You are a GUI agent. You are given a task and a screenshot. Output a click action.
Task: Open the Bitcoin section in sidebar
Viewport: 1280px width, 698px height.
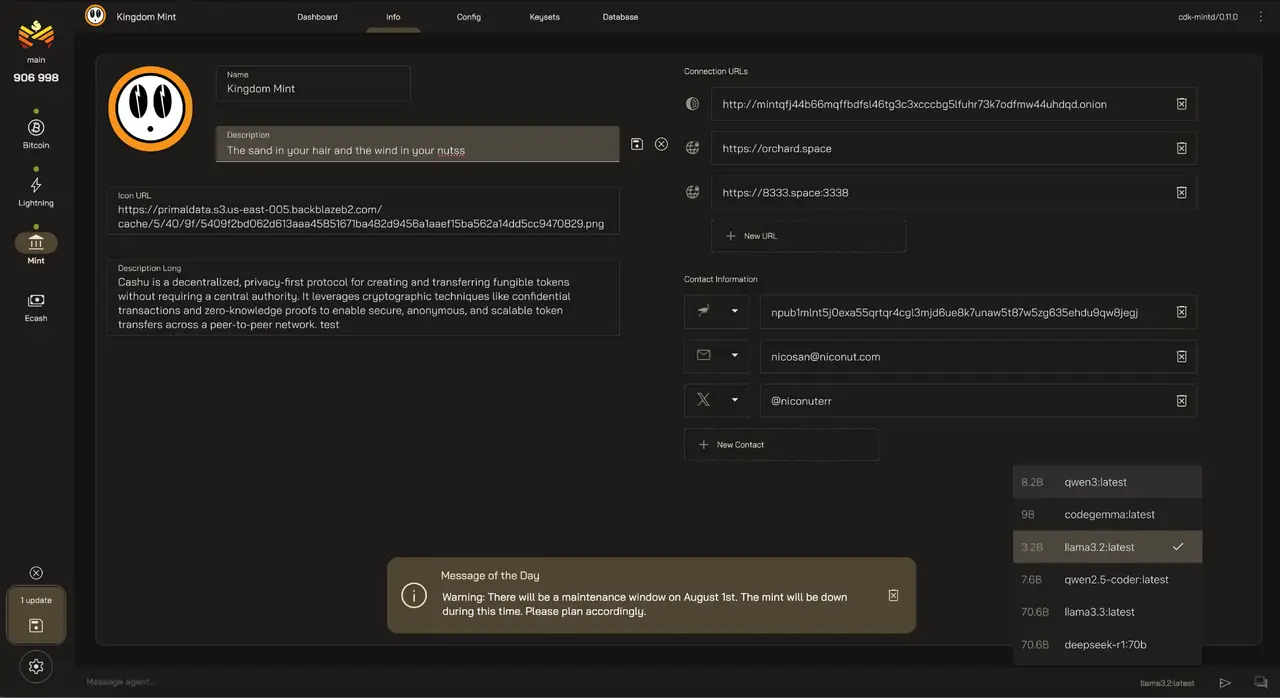click(x=36, y=133)
